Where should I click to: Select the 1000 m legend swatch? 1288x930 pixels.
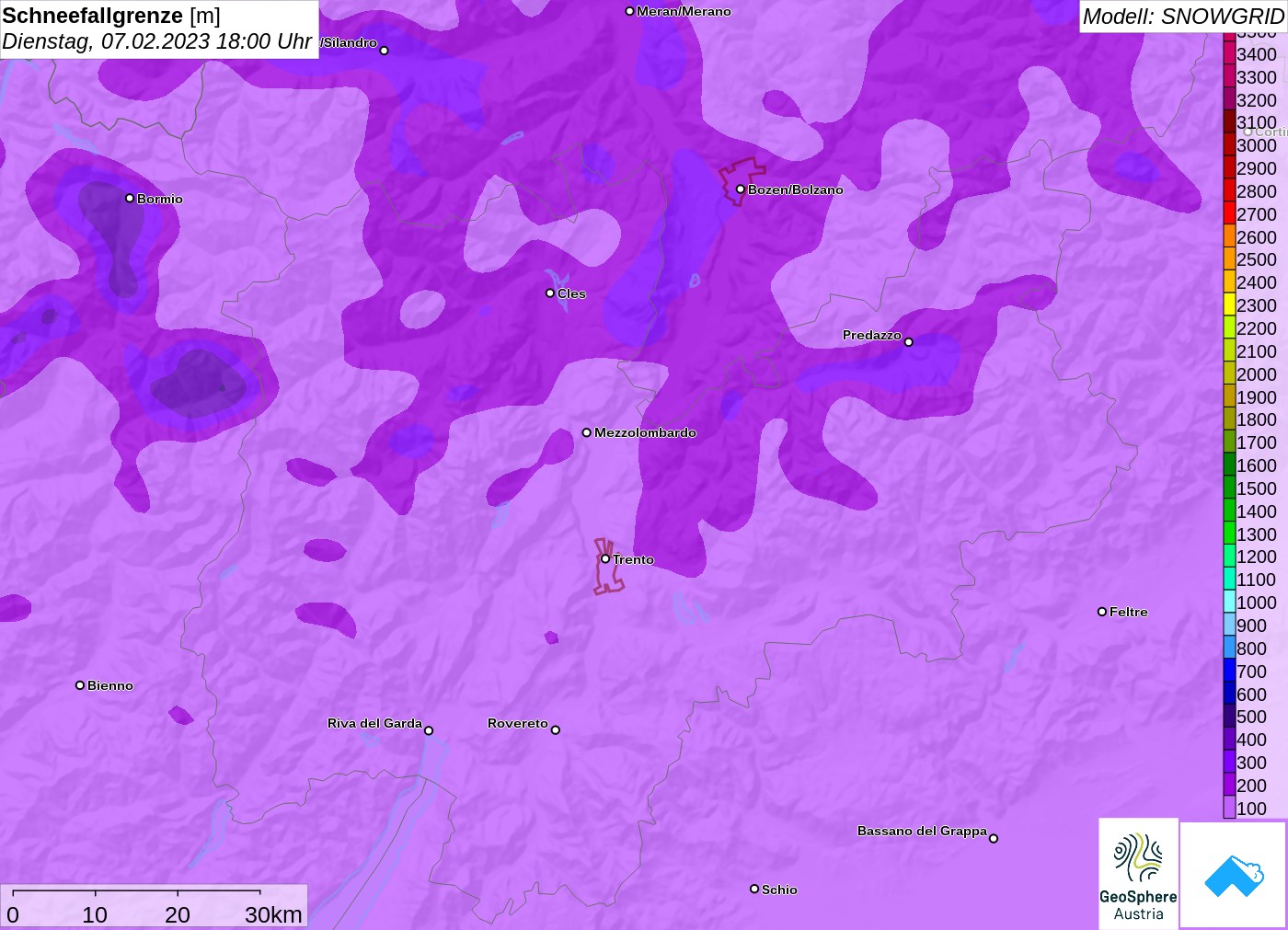(1229, 603)
